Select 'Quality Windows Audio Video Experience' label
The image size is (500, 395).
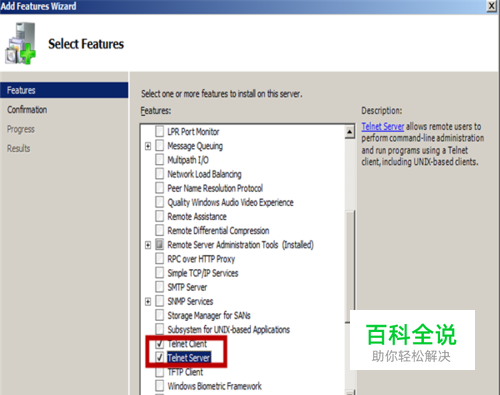point(230,202)
